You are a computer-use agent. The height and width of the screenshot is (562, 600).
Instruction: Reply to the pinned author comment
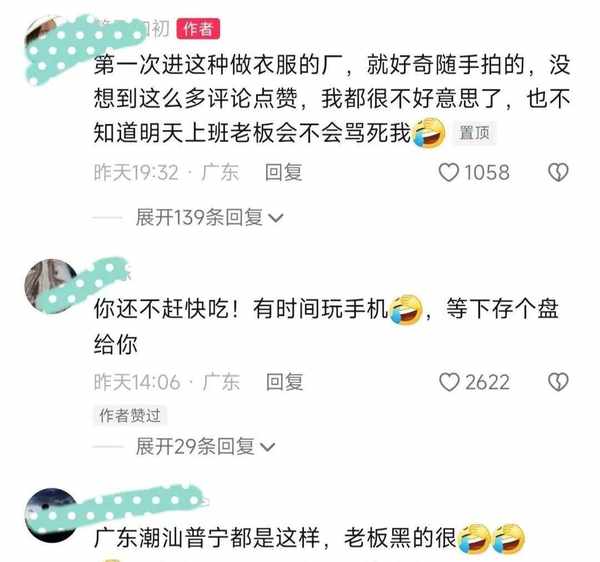pos(284,172)
